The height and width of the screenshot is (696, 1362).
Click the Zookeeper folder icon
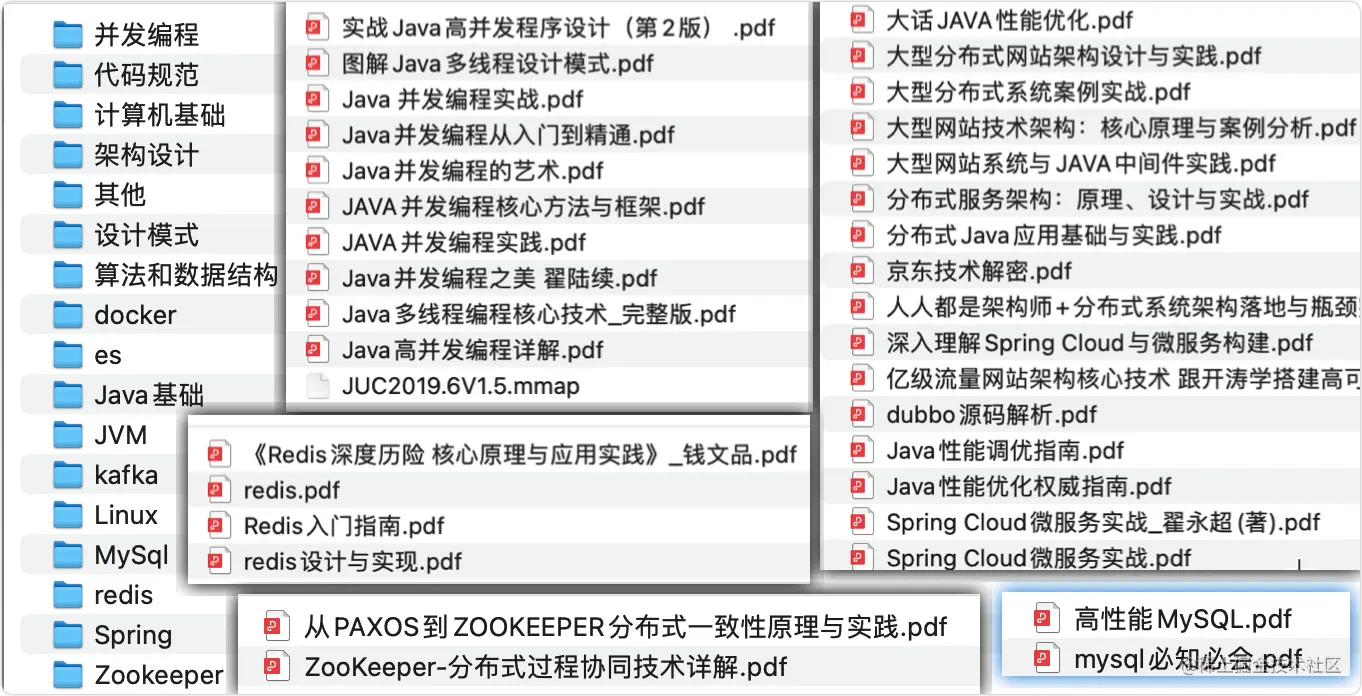[x=68, y=675]
